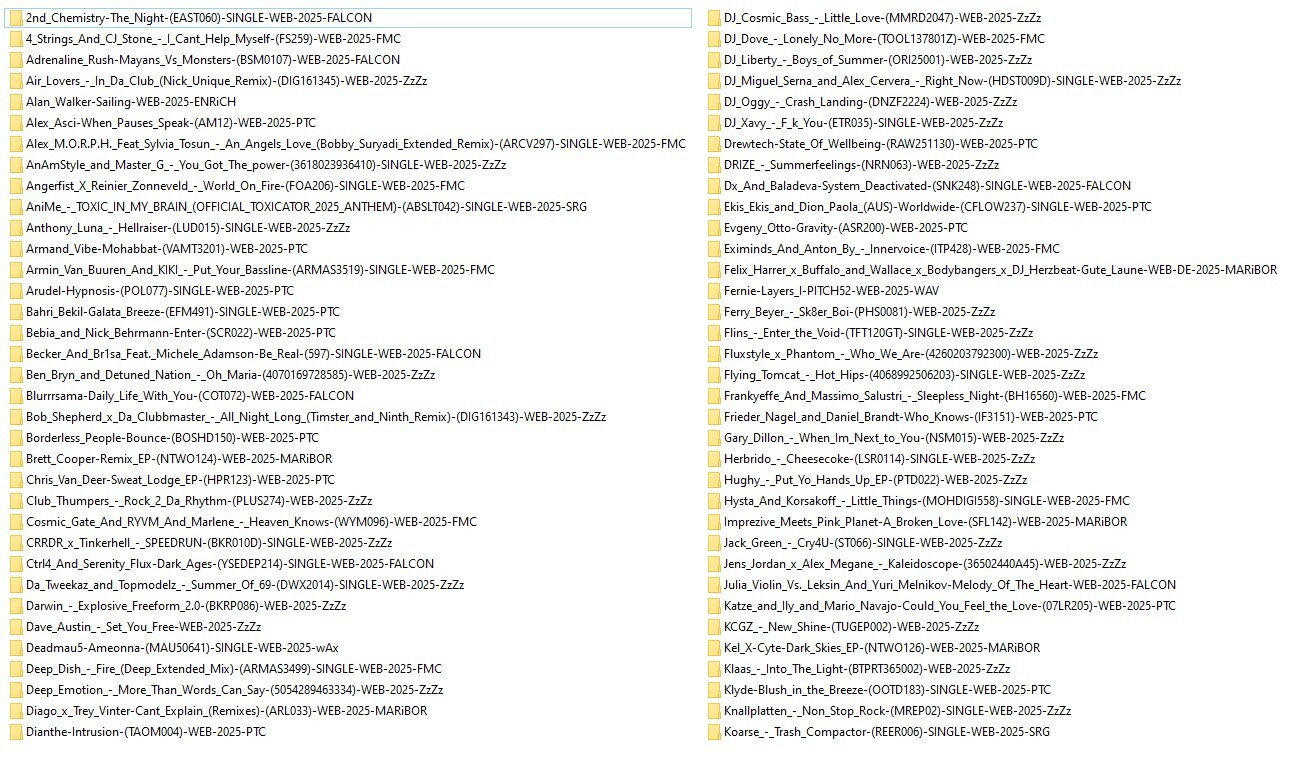The image size is (1297, 760).
Task: Select the Deadmau5-Ameonna folder icon
Action: 16,648
